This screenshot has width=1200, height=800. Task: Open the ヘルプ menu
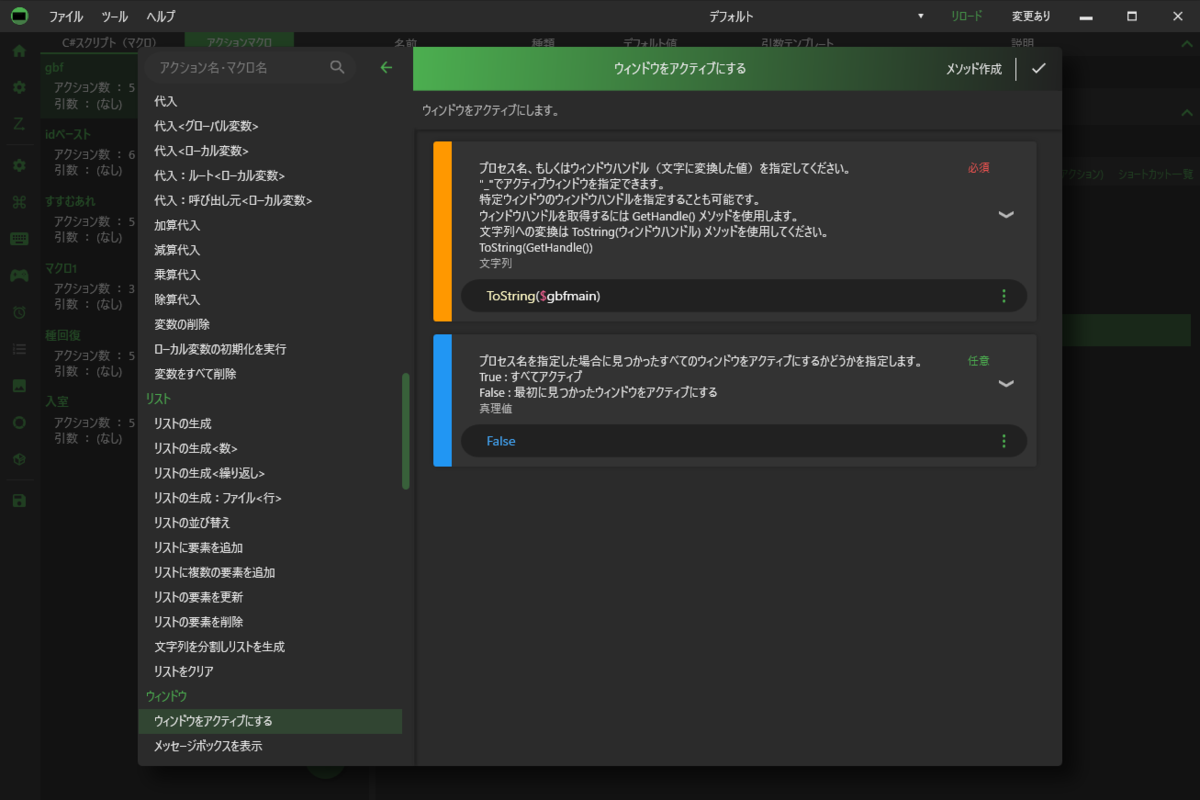pyautogui.click(x=160, y=17)
